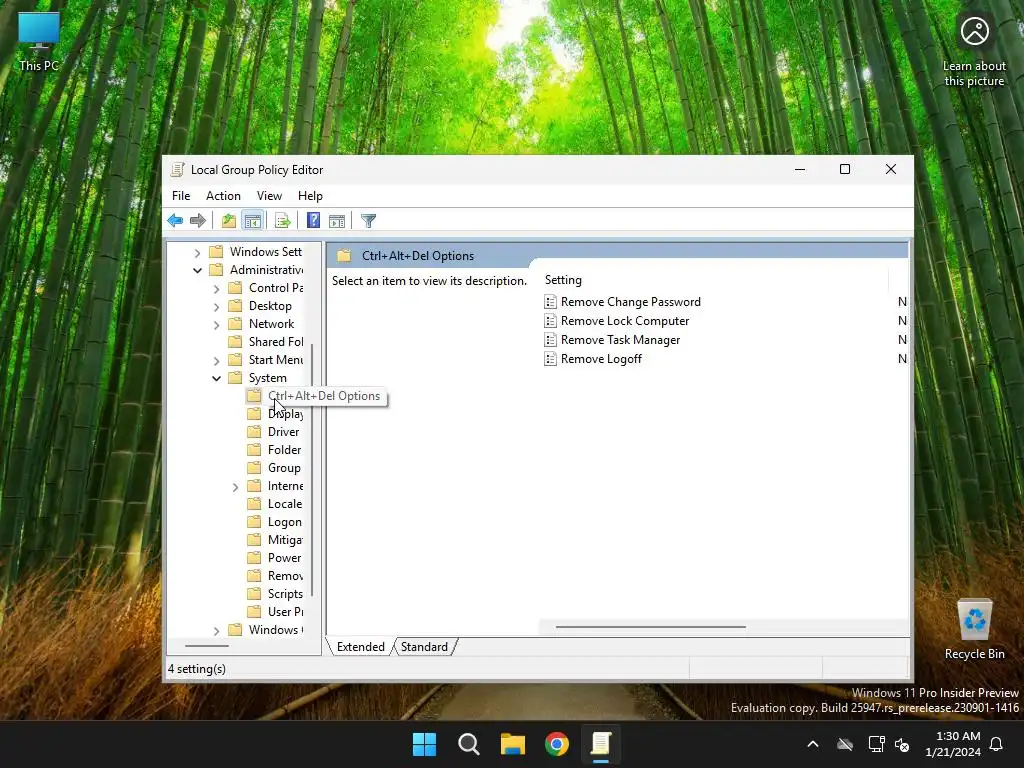Click the Driver folder icon in tree

click(x=254, y=432)
